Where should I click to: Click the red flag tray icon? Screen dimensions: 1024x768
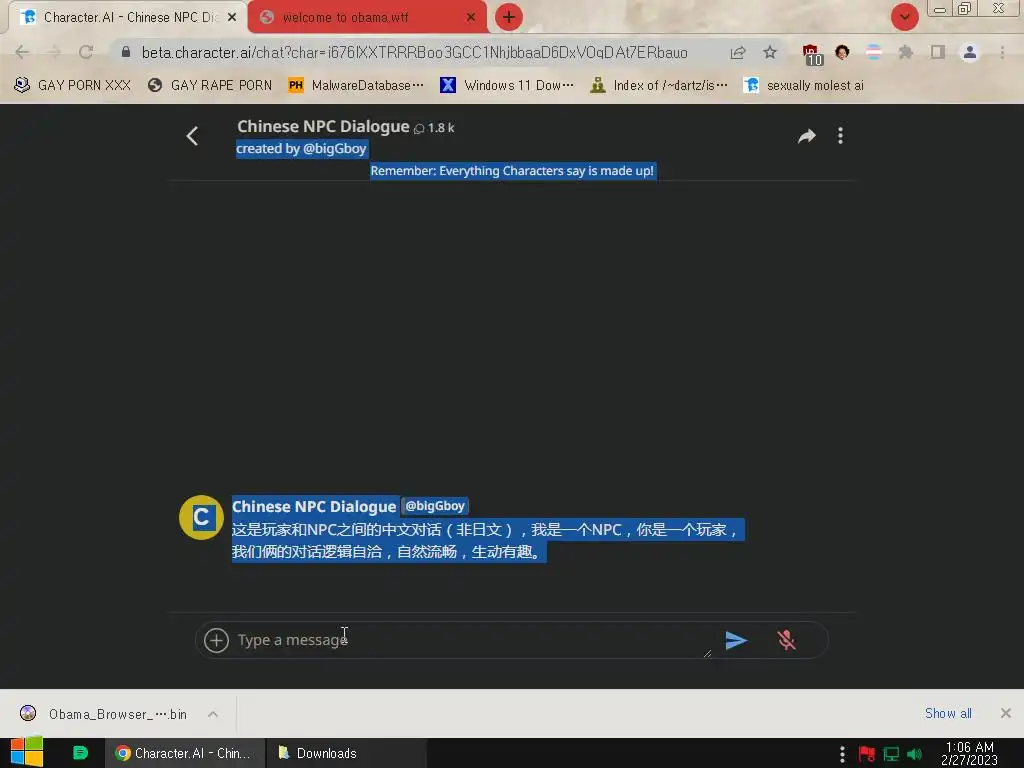[867, 754]
